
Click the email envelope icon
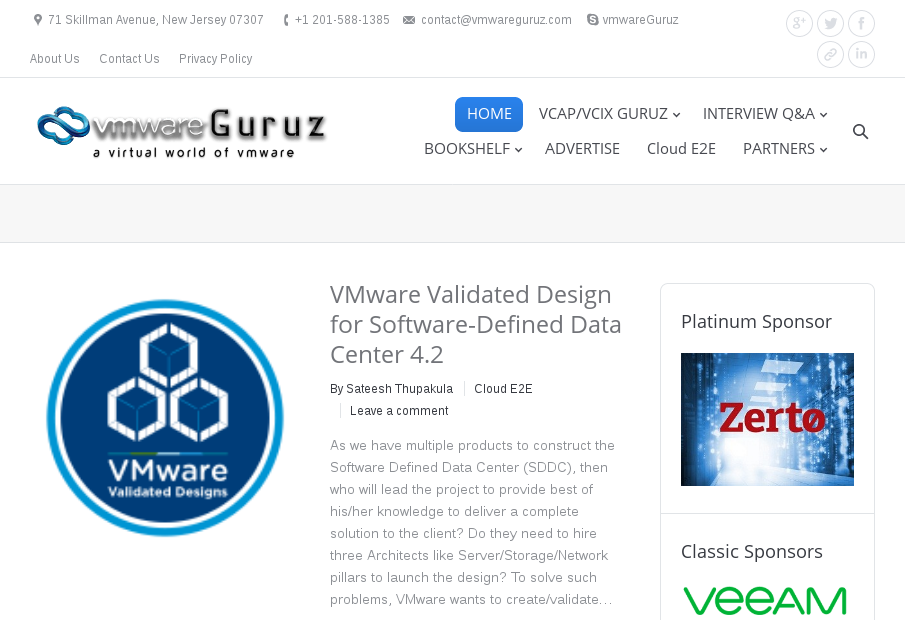tap(409, 20)
